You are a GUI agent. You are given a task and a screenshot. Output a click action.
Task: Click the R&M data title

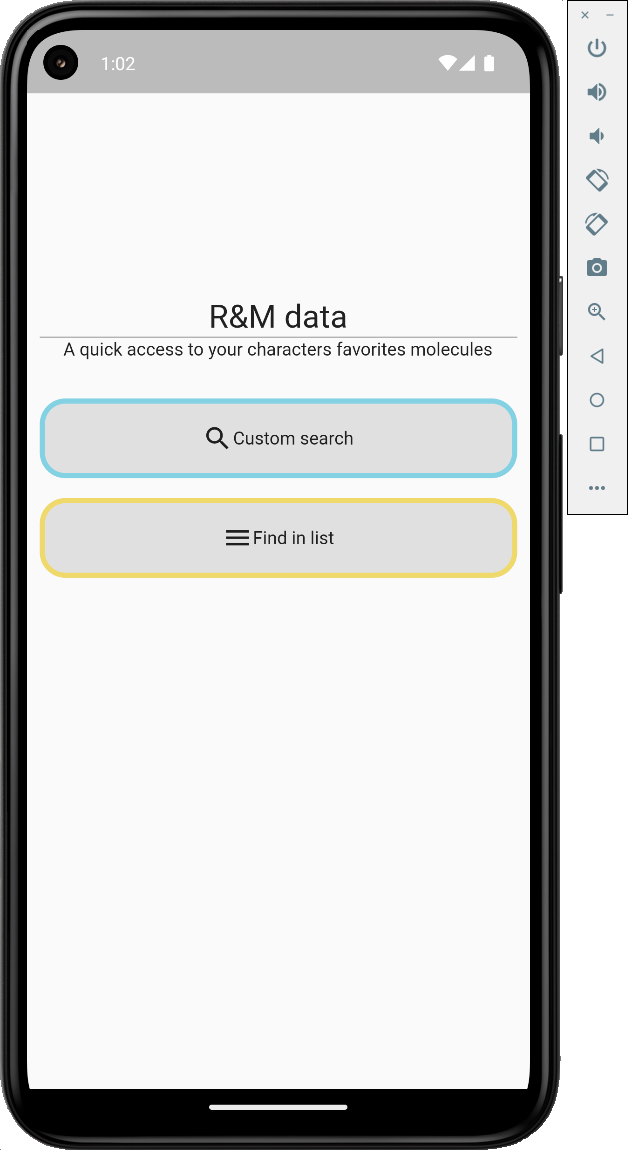click(278, 316)
